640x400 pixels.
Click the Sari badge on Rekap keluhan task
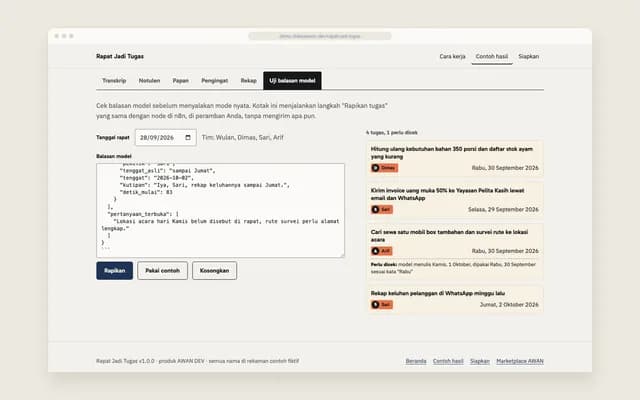pyautogui.click(x=382, y=304)
